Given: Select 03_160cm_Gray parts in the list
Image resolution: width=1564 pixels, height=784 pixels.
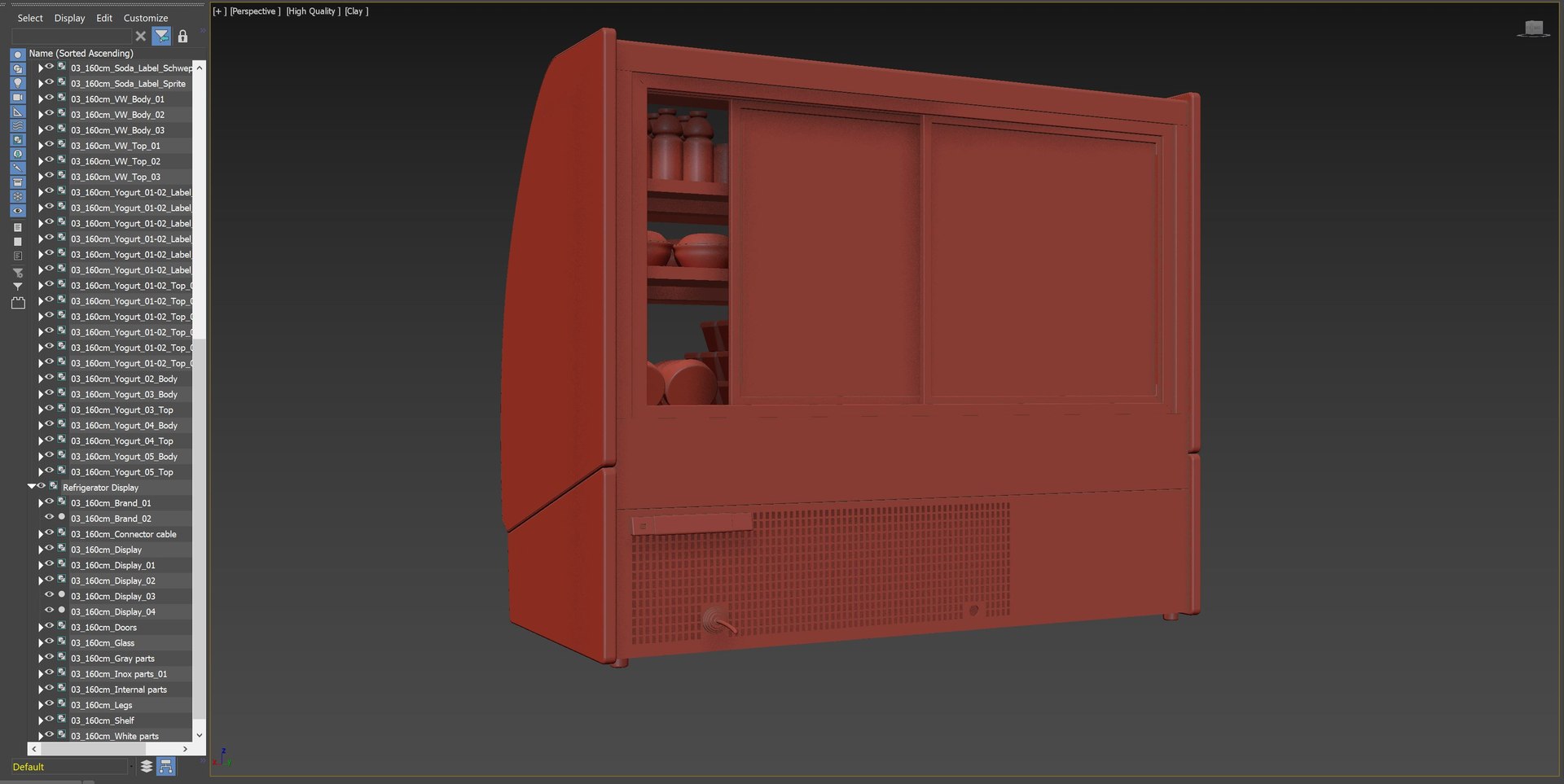Looking at the screenshot, I should (112, 659).
